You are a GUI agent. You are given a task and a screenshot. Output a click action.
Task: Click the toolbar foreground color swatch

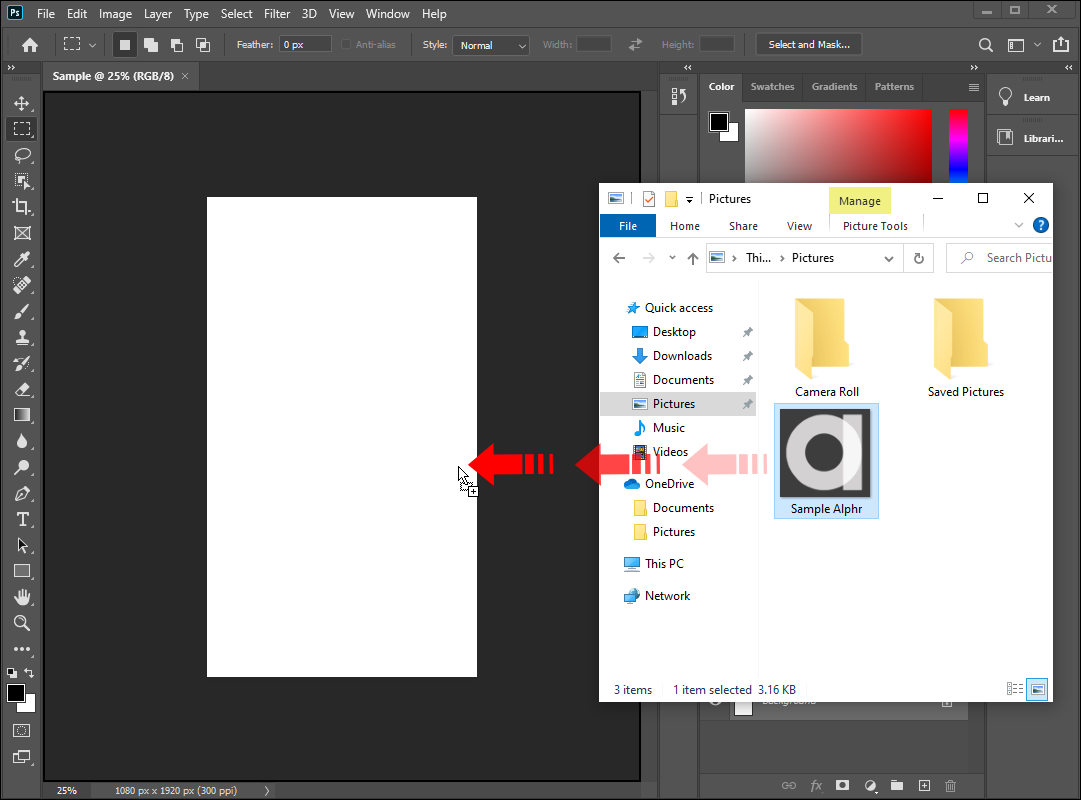16,693
